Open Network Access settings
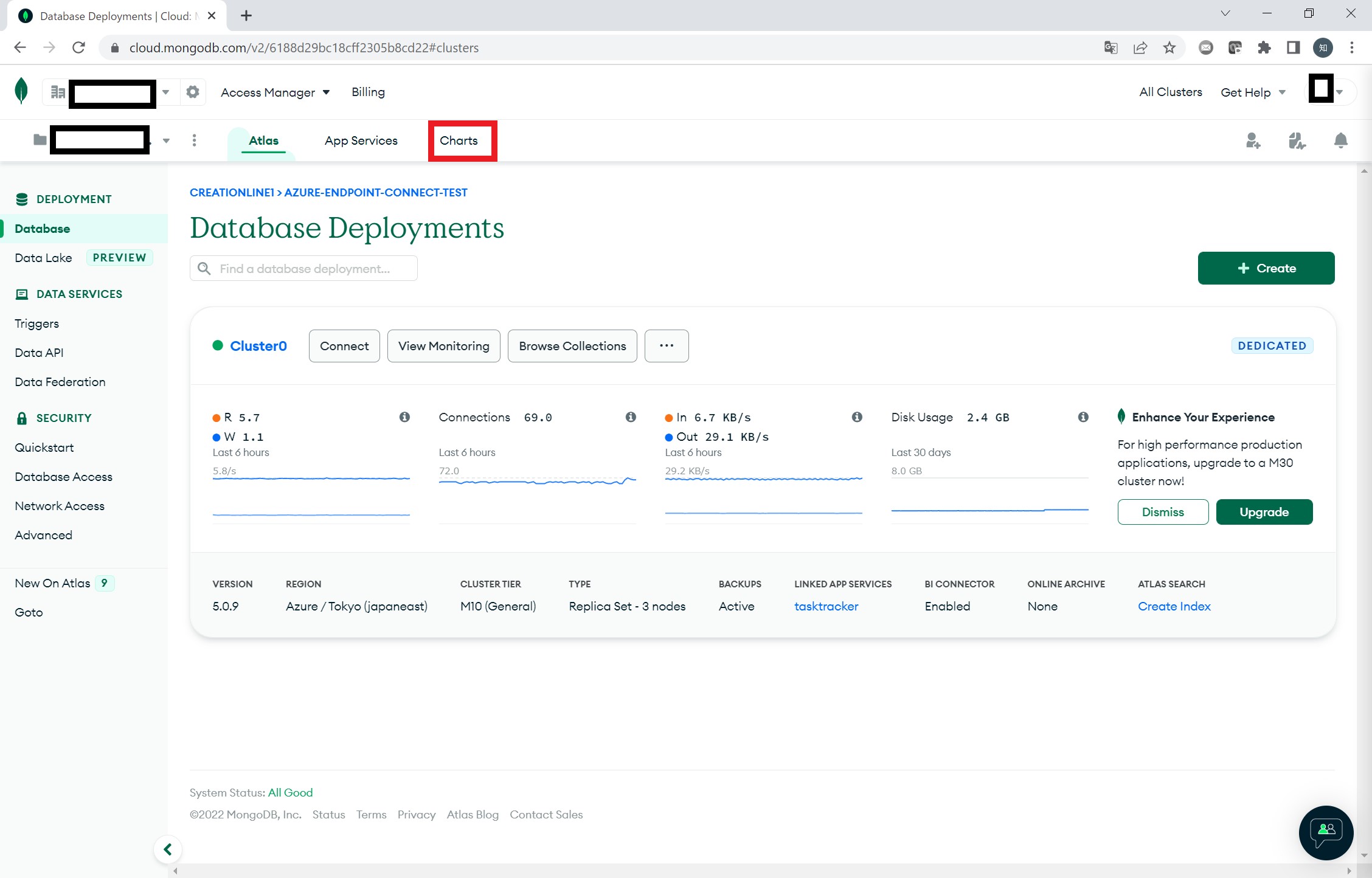The width and height of the screenshot is (1372, 878). pos(60,506)
